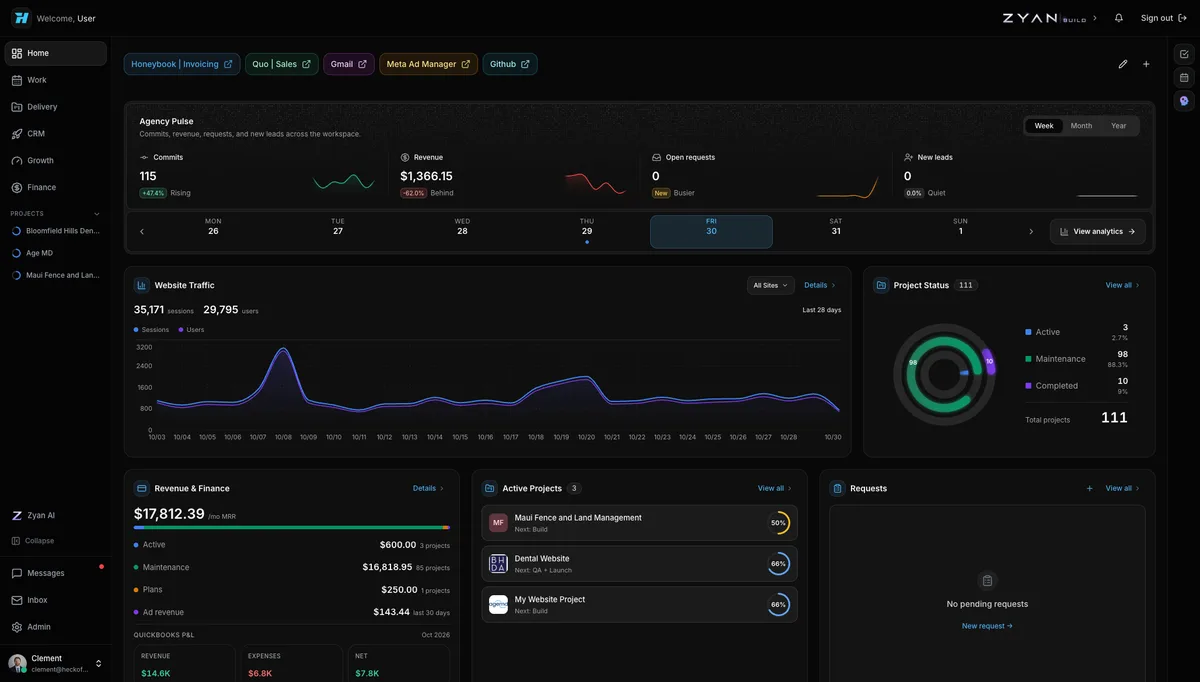This screenshot has width=1200, height=682.
Task: Toggle the Users series in the traffic legend
Action: 191,329
